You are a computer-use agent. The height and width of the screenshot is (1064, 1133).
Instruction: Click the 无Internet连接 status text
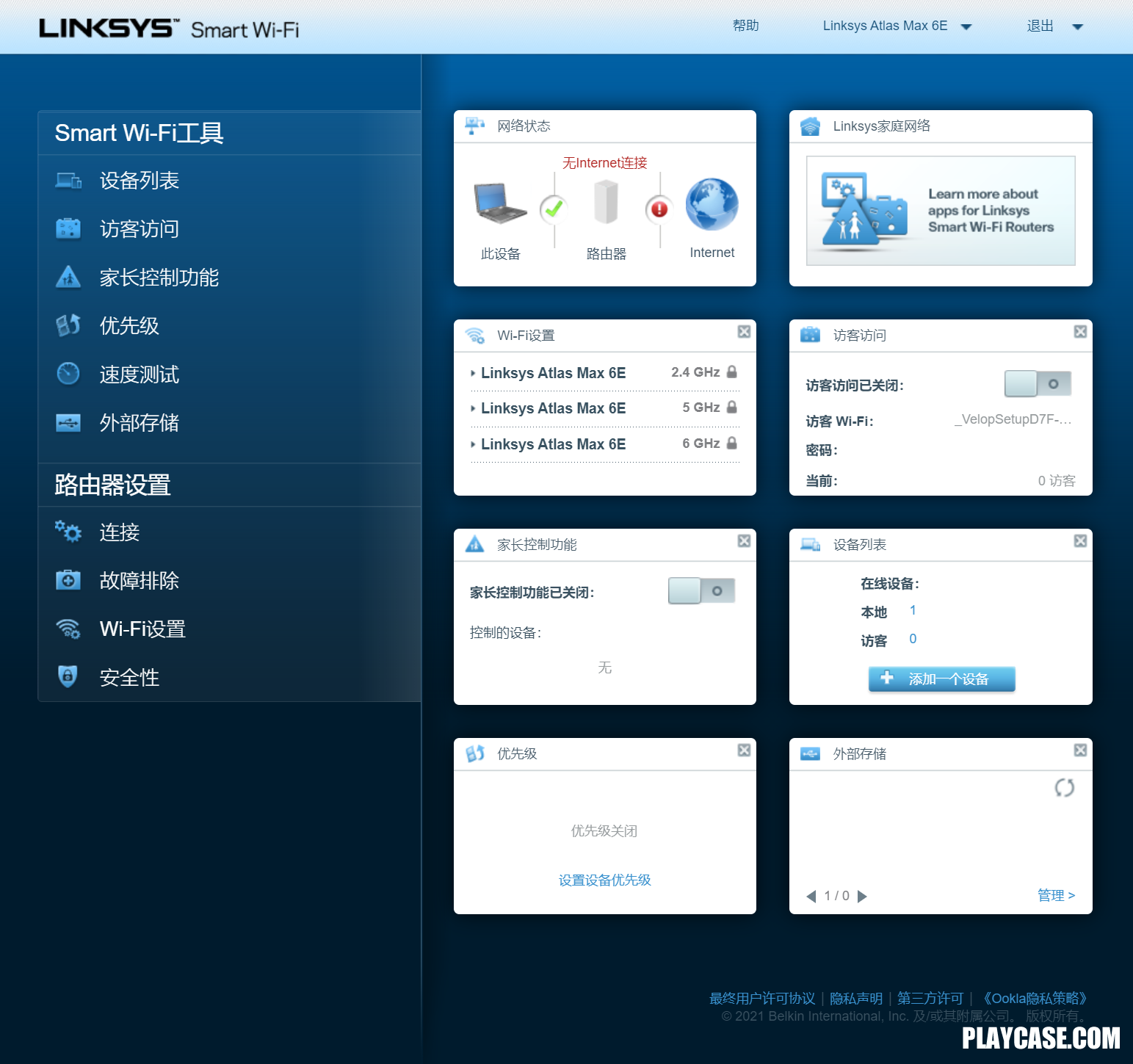pyautogui.click(x=604, y=162)
